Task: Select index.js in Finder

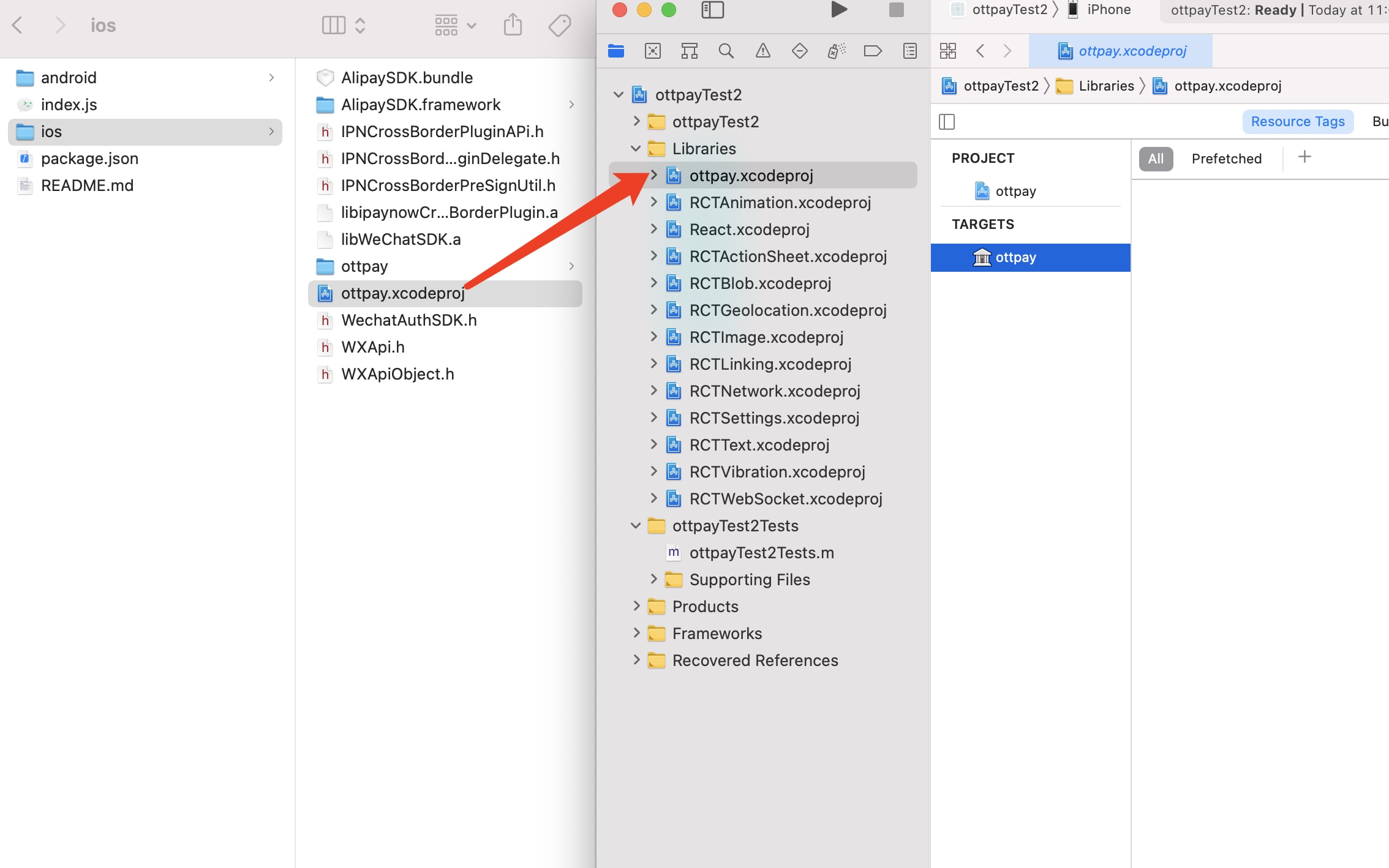Action: point(145,105)
